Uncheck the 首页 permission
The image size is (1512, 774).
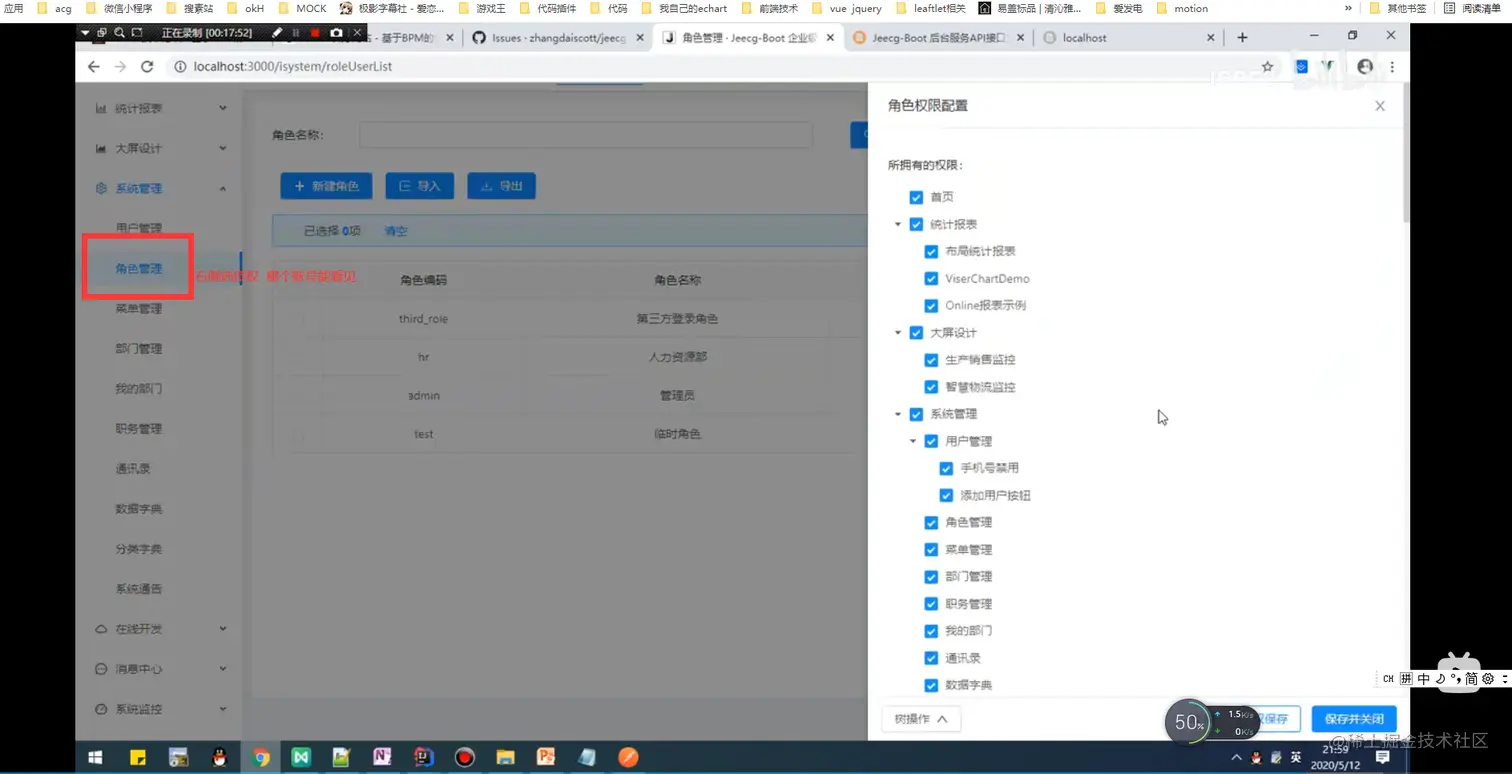click(916, 197)
